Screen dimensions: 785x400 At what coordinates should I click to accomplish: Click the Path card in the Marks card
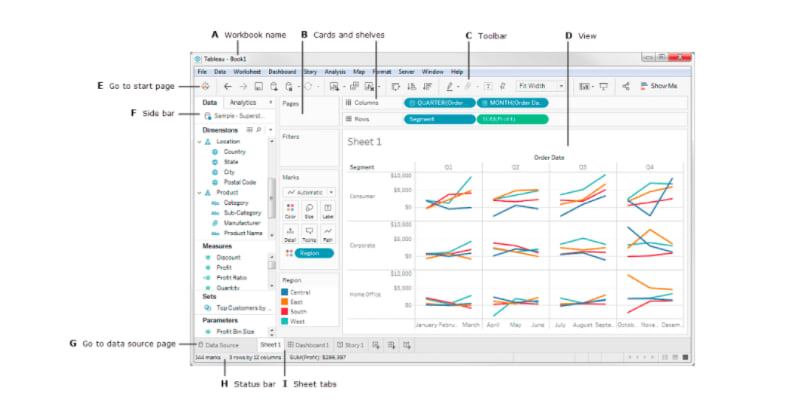(x=327, y=234)
